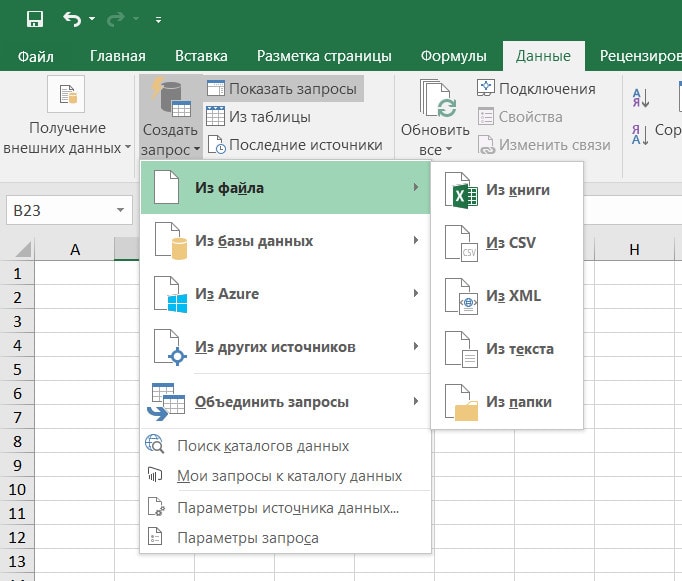
Task: Click the Объединить запросы tables icon
Action: coord(166,402)
